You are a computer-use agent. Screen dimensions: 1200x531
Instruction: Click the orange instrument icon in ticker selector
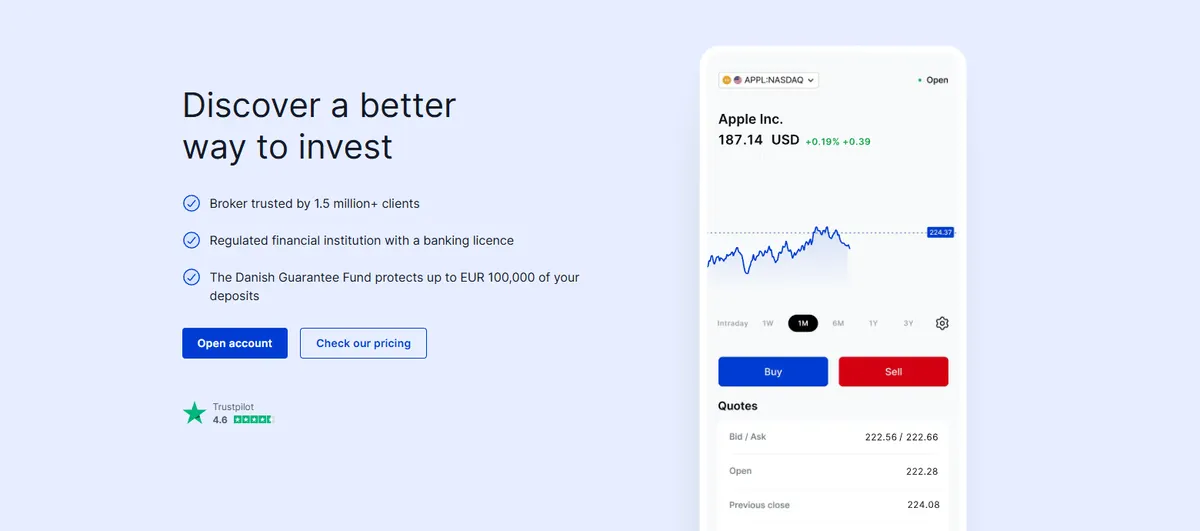pos(727,80)
